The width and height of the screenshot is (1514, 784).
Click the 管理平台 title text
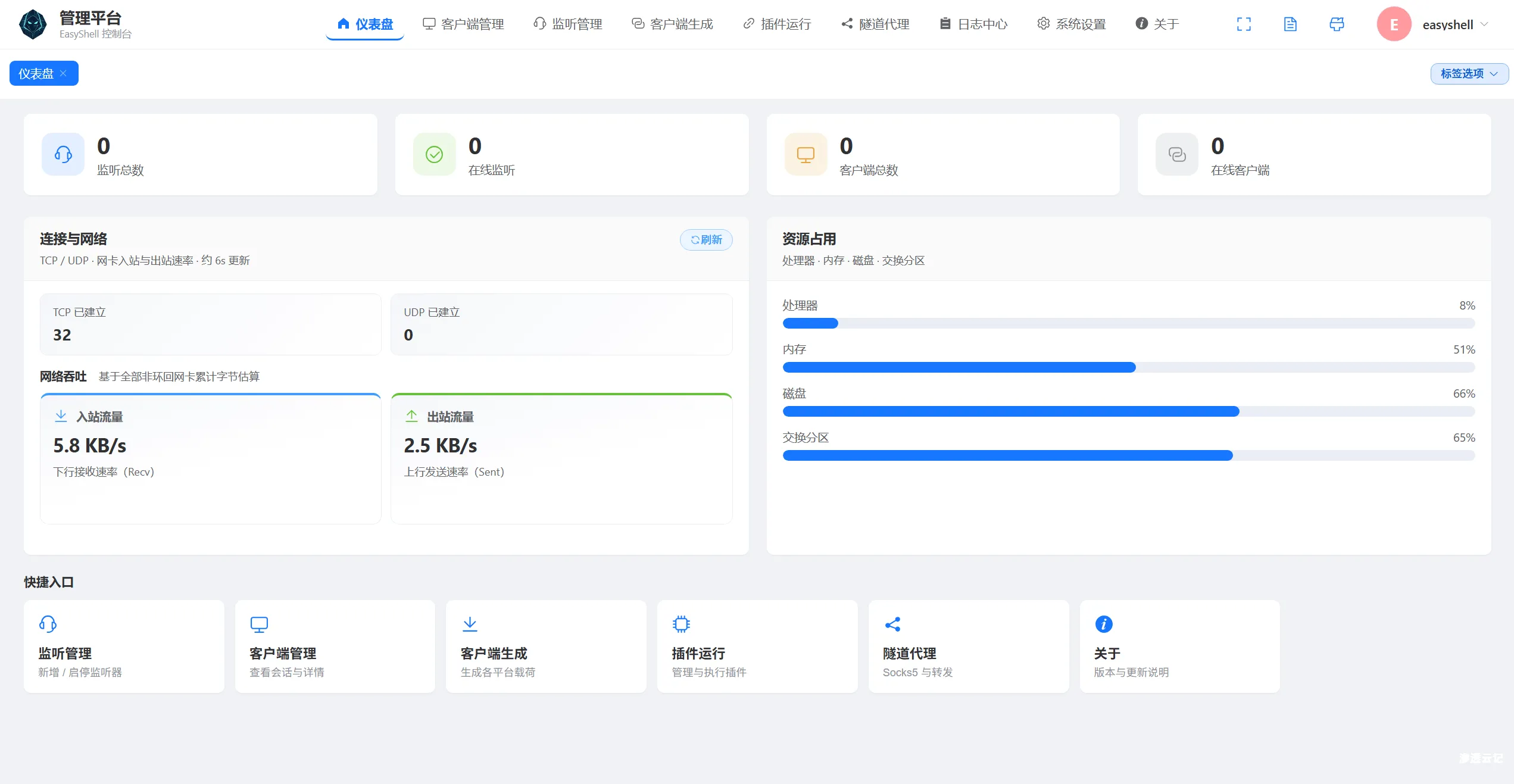point(90,18)
